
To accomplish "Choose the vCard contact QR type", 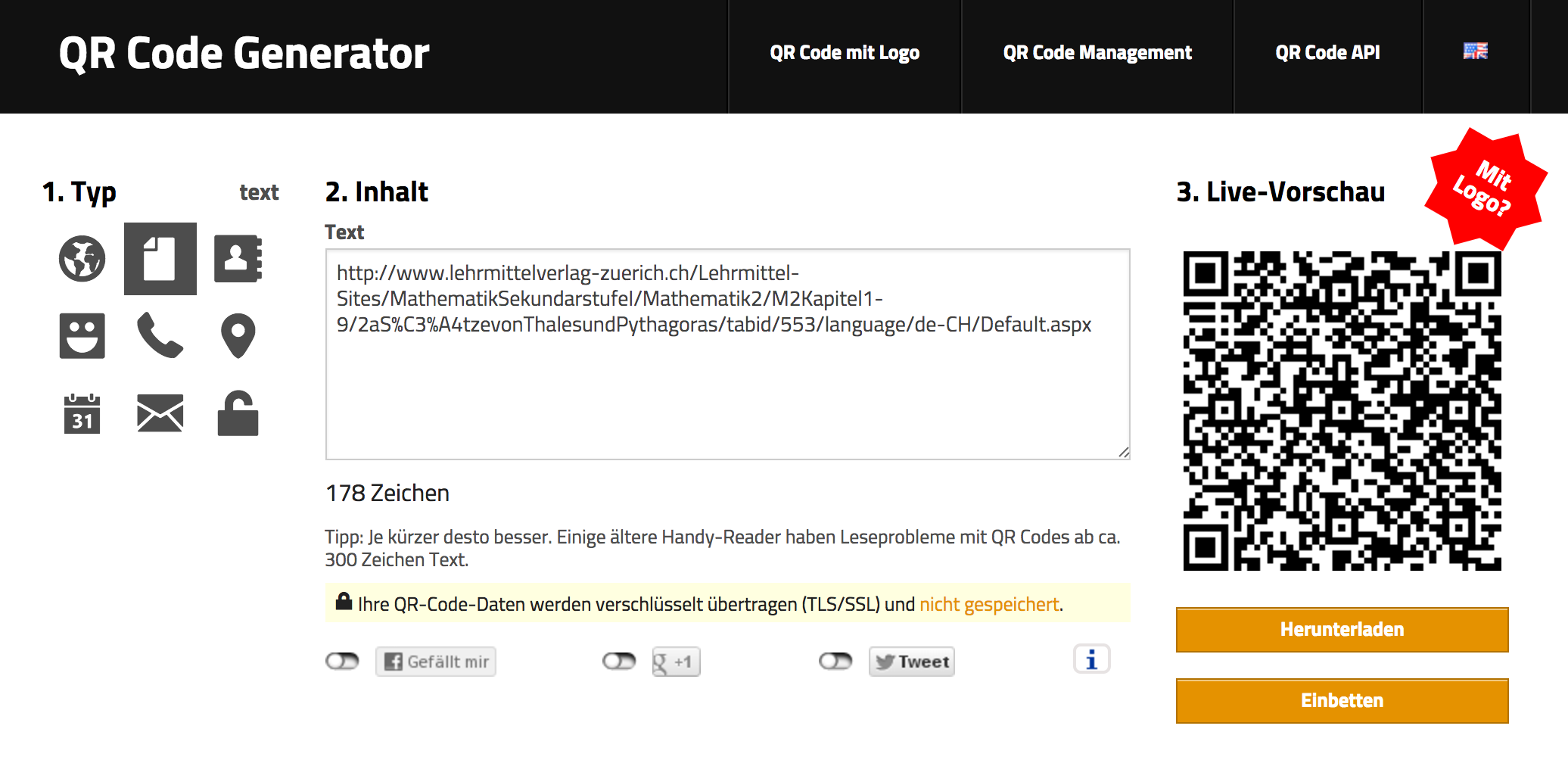I will 238,259.
